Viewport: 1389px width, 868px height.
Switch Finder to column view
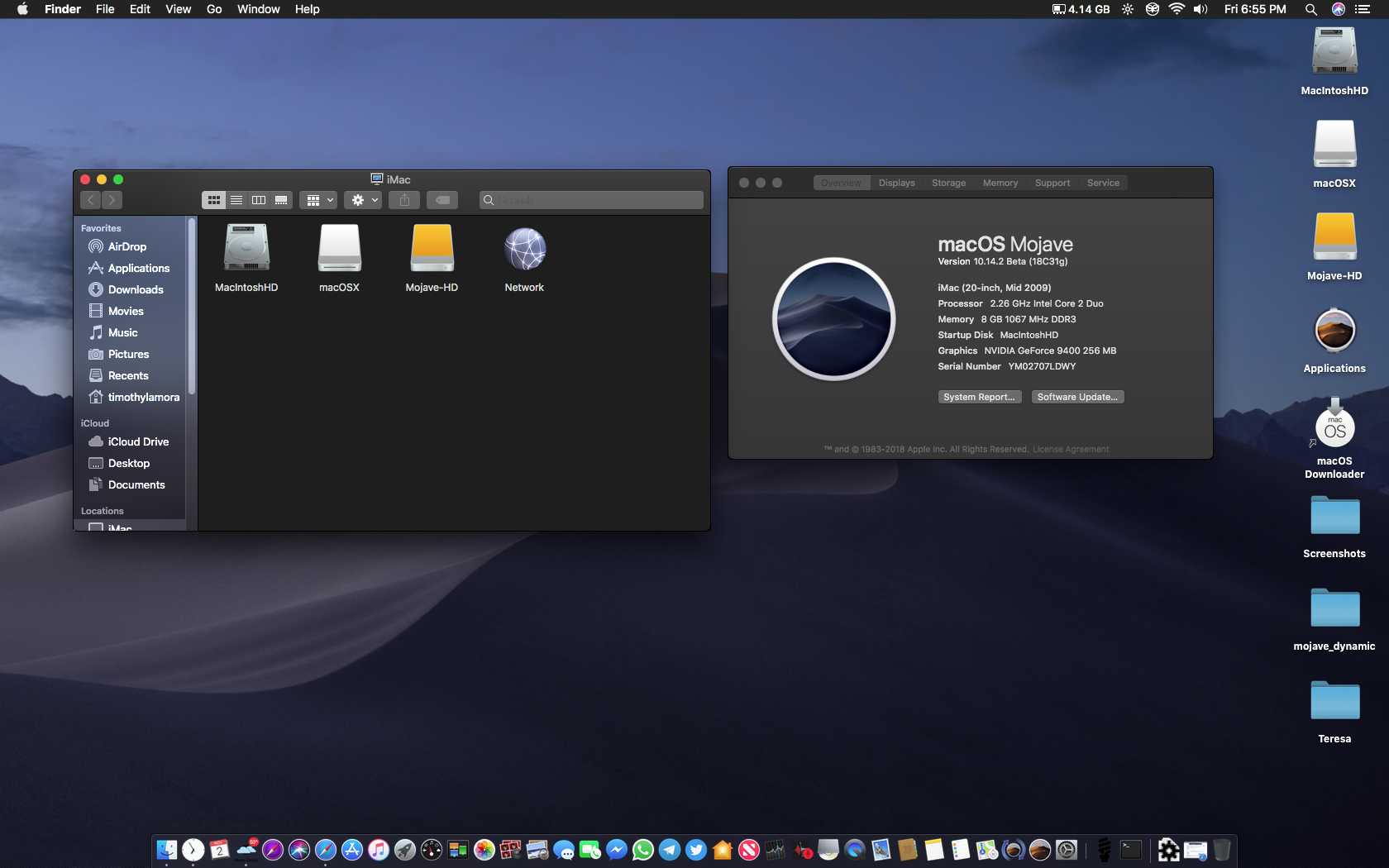259,200
